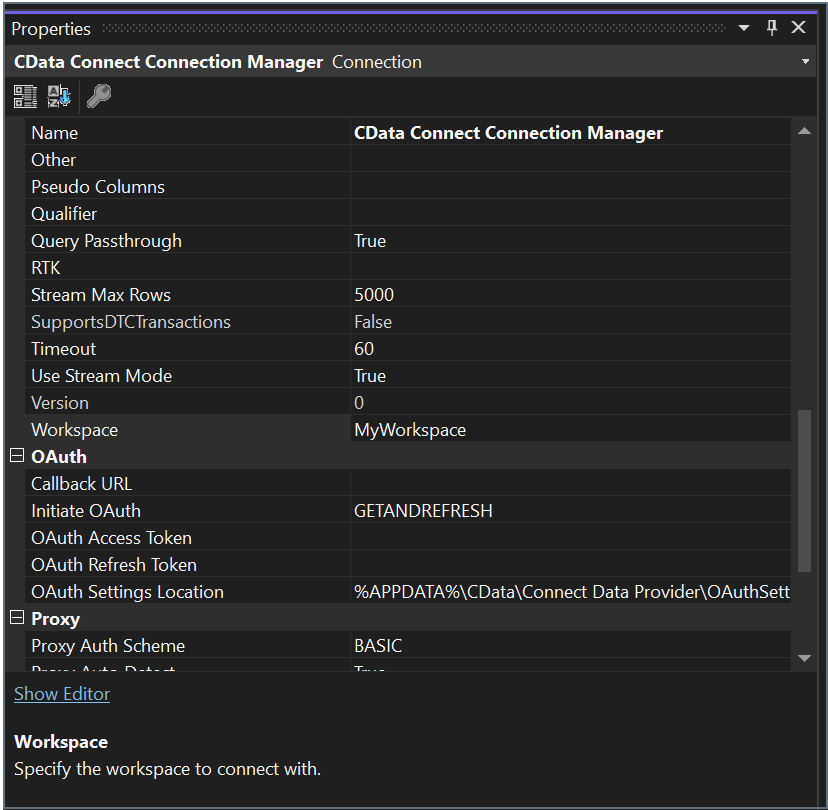Click the scrollbar down arrow
The width and height of the screenshot is (828, 810).
pyautogui.click(x=805, y=657)
